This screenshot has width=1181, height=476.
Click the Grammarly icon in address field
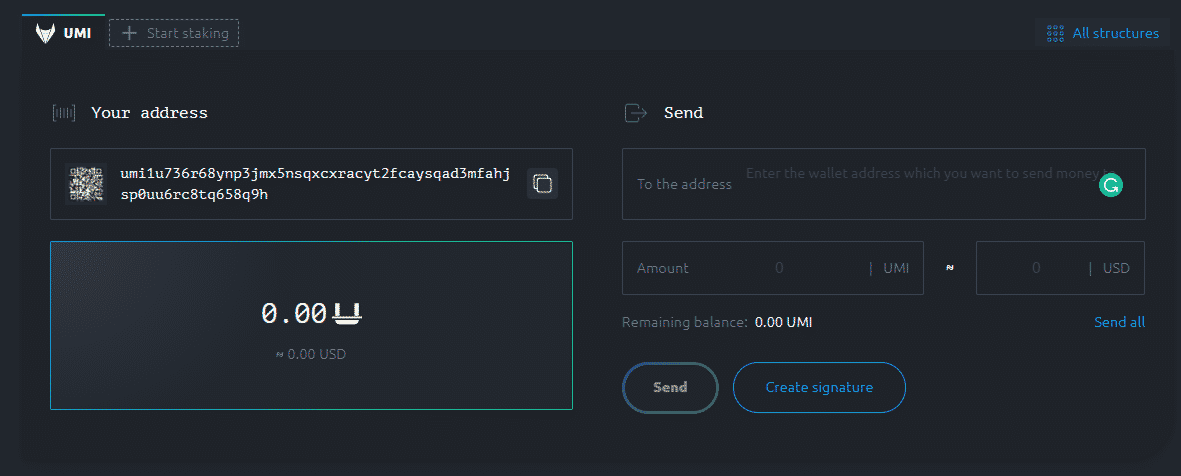1110,185
